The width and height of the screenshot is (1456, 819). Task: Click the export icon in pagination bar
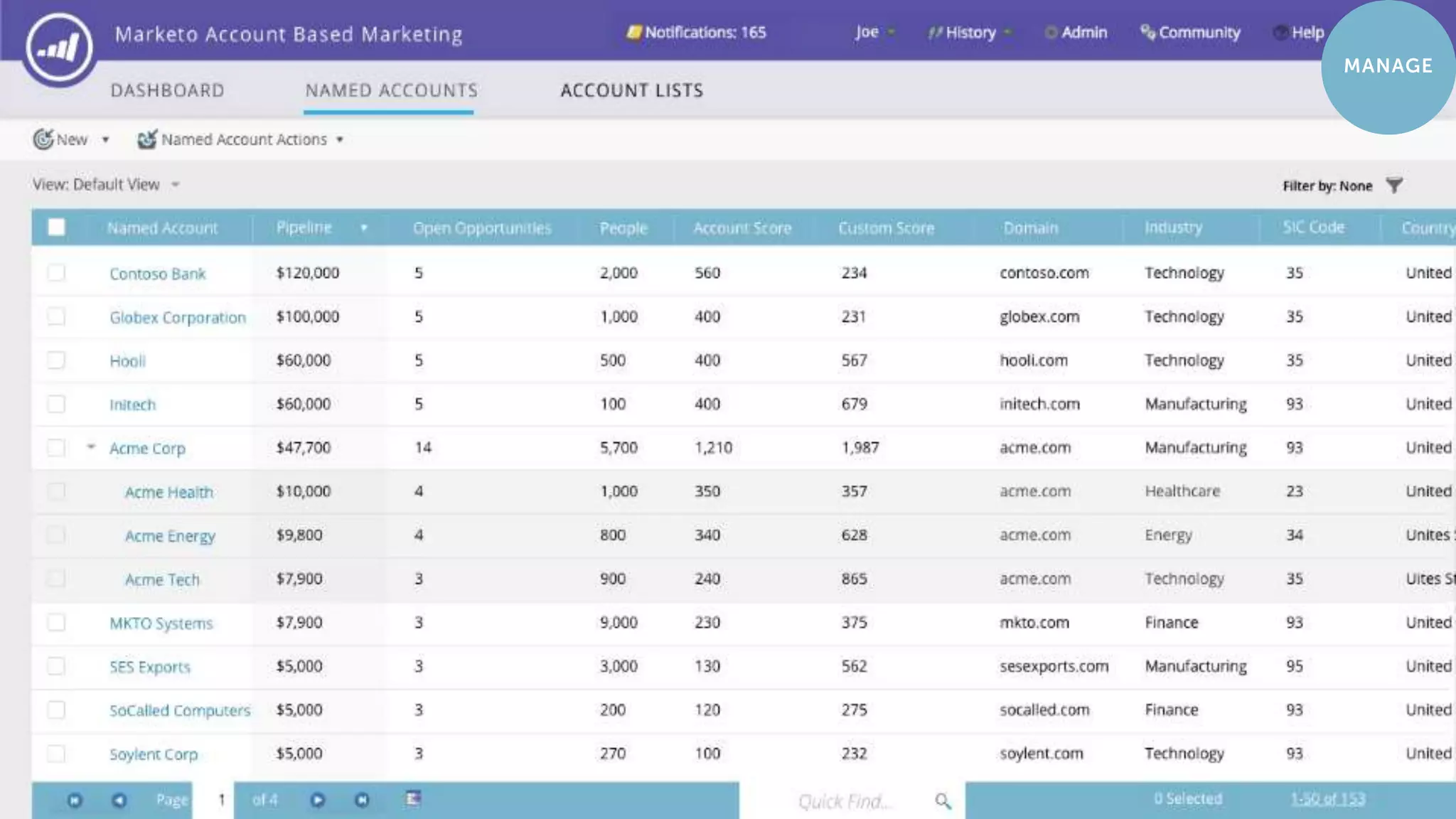(413, 798)
